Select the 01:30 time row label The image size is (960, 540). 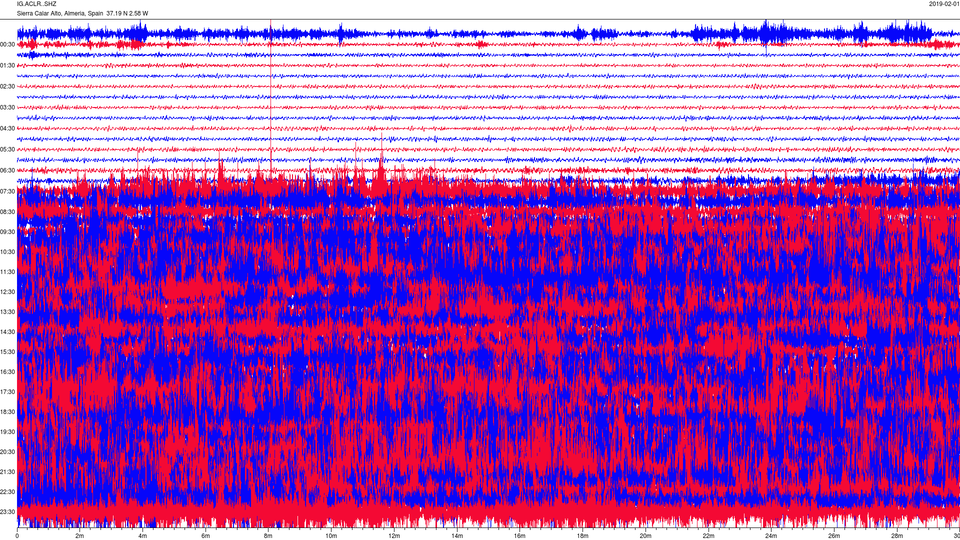tap(7, 66)
